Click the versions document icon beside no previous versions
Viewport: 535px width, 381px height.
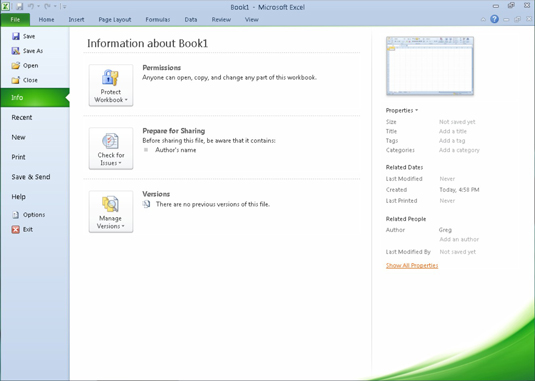click(146, 204)
